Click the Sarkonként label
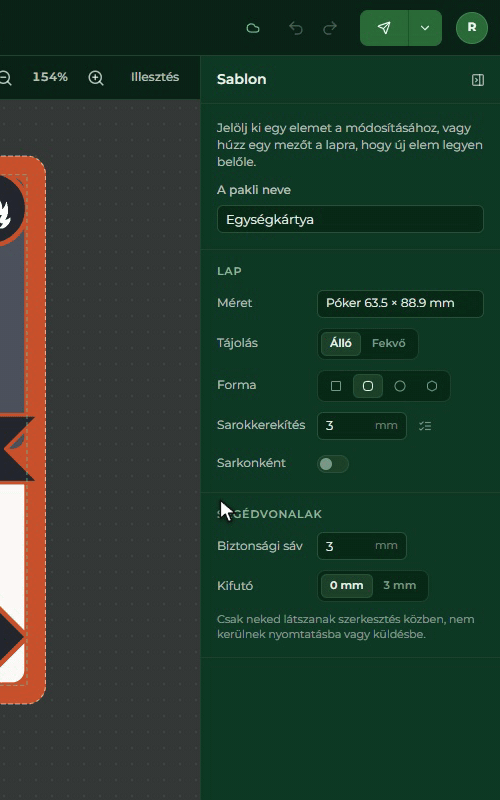 [251, 463]
